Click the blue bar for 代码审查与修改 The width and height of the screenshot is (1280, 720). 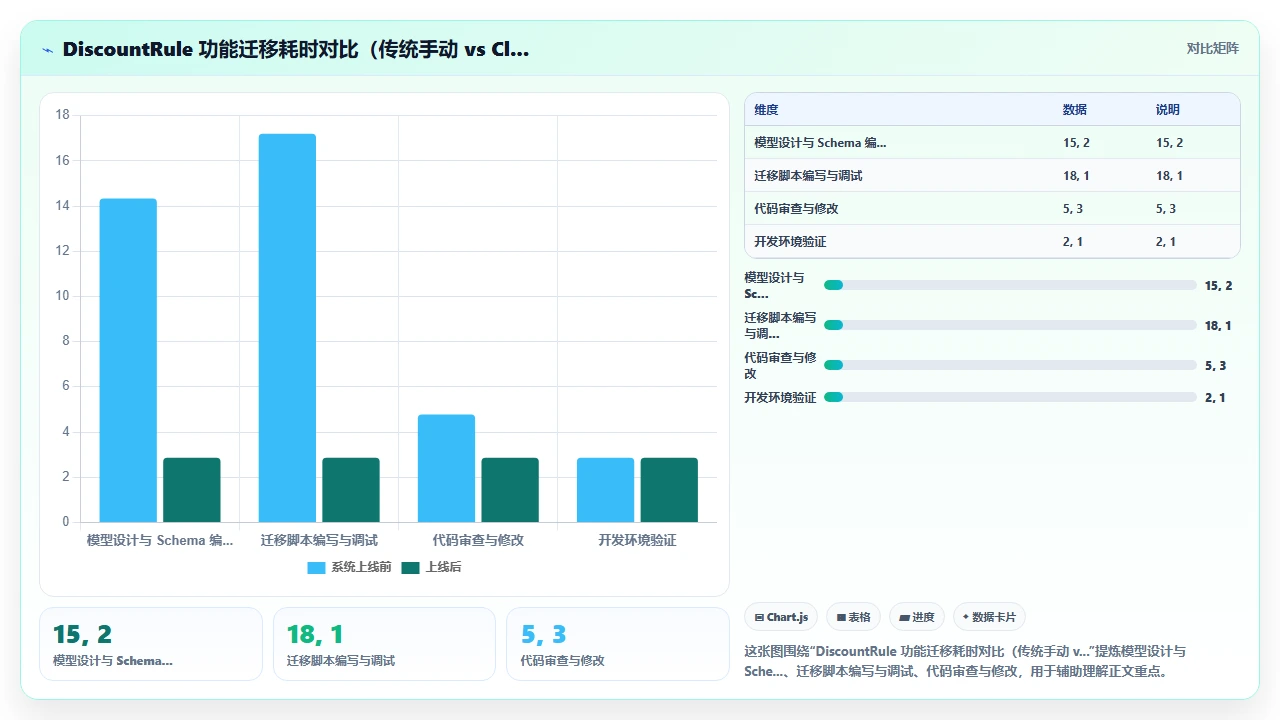coord(446,468)
